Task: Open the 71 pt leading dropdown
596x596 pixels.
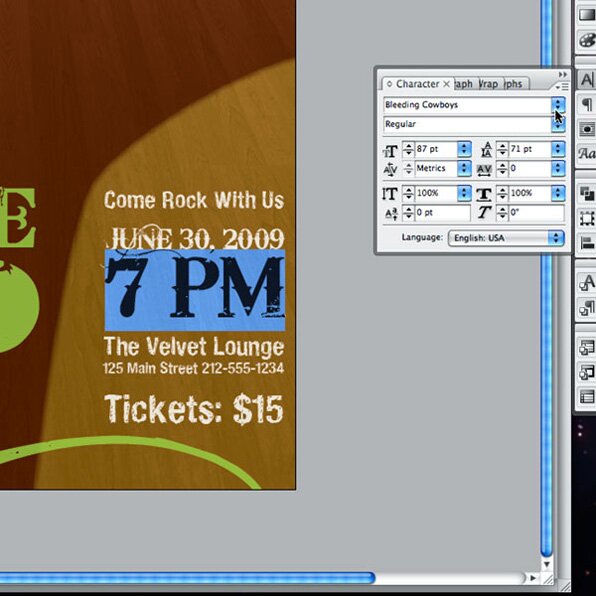Action: (558, 149)
